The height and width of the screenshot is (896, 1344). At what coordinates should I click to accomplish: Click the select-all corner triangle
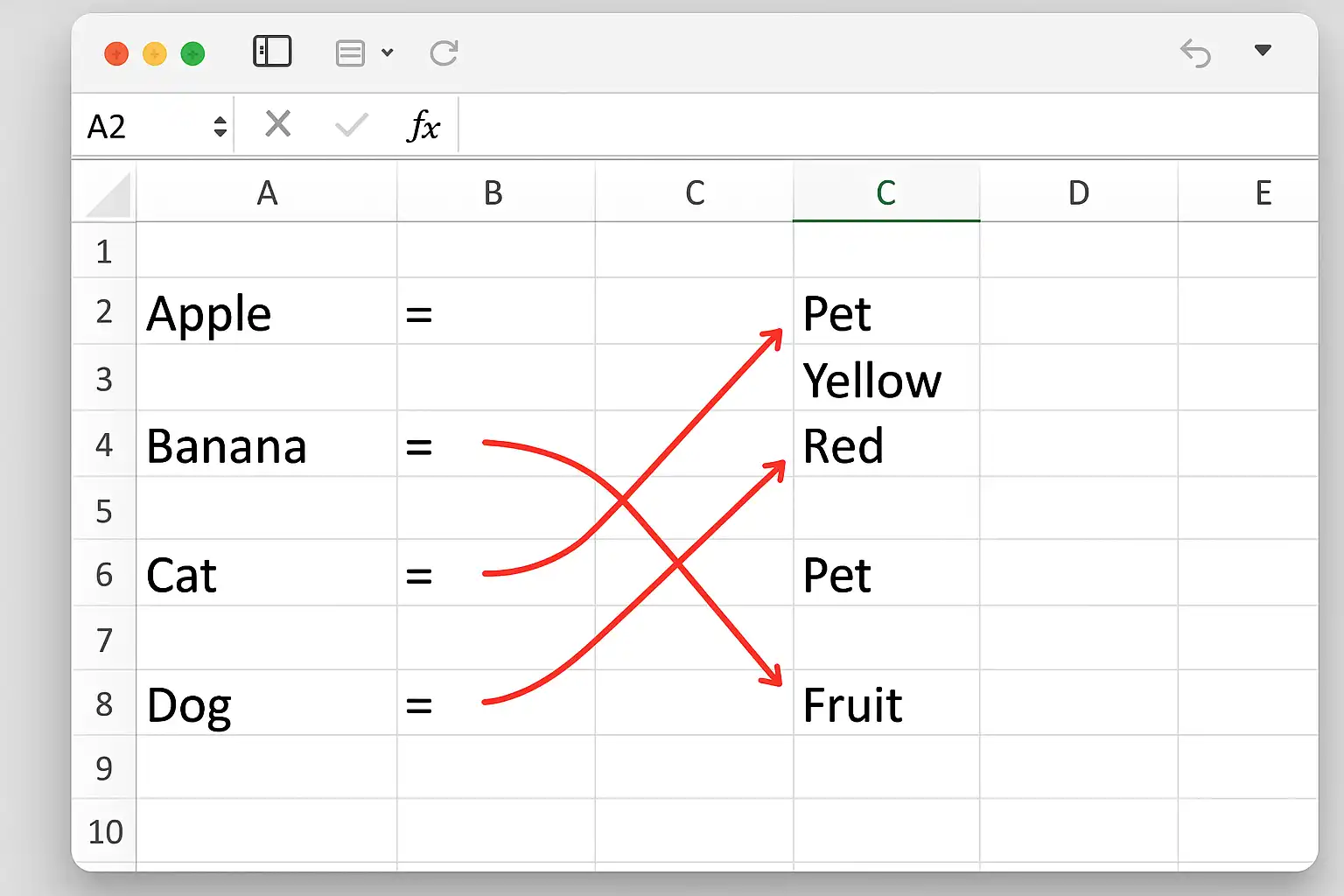(x=109, y=194)
